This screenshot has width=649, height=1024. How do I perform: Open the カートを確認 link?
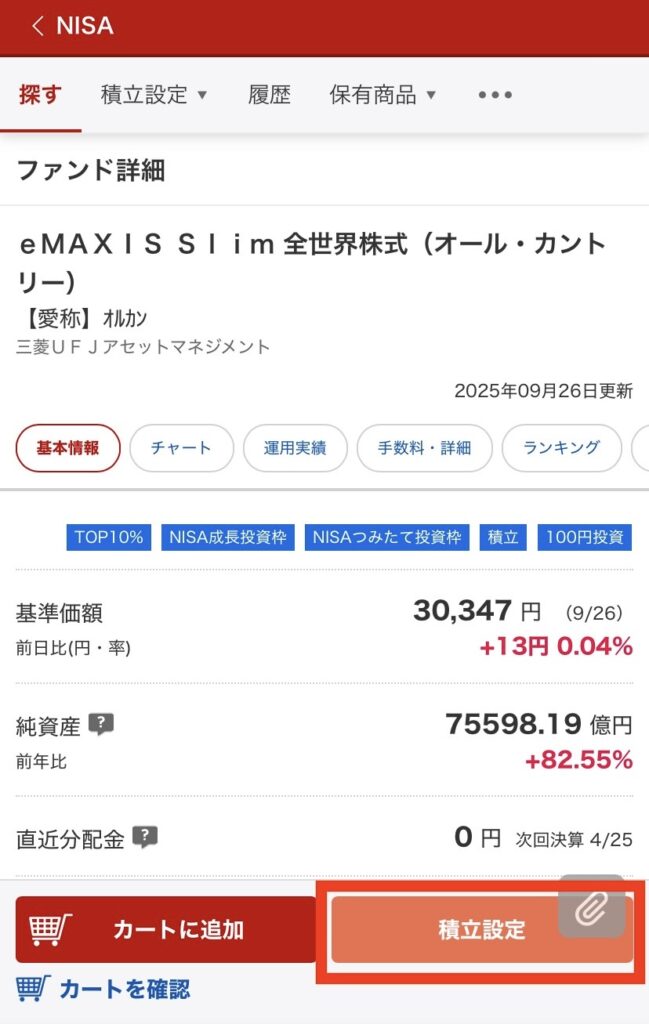pos(124,989)
